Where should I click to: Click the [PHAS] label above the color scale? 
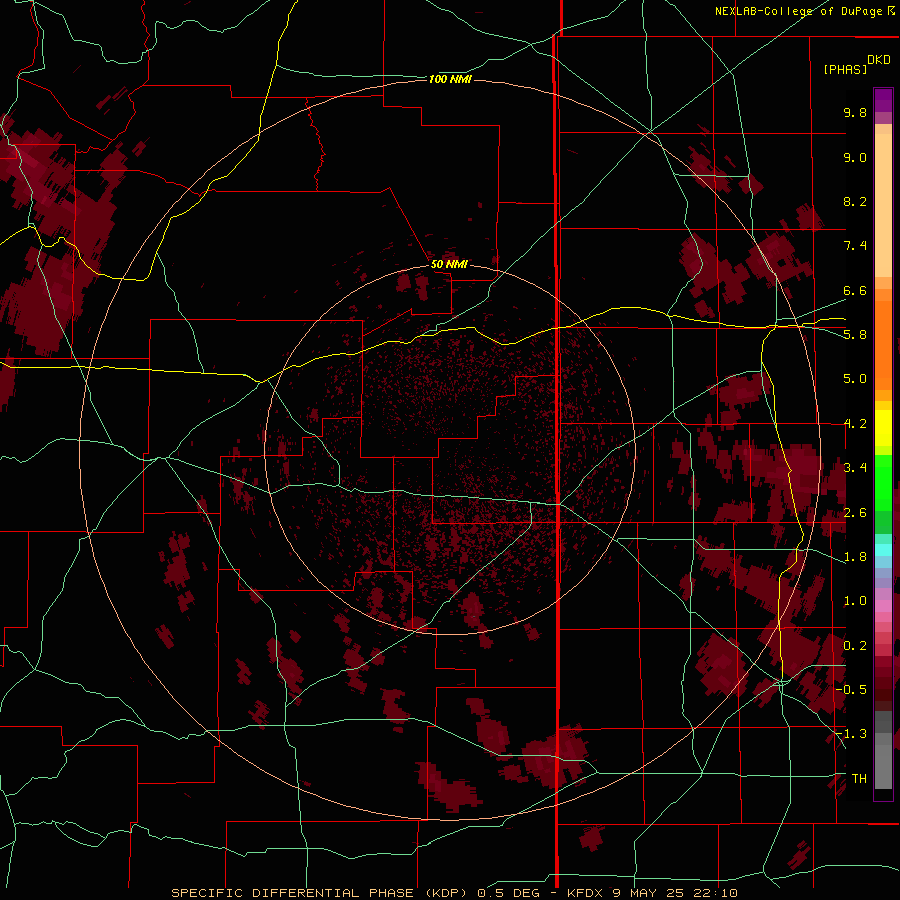pos(845,69)
